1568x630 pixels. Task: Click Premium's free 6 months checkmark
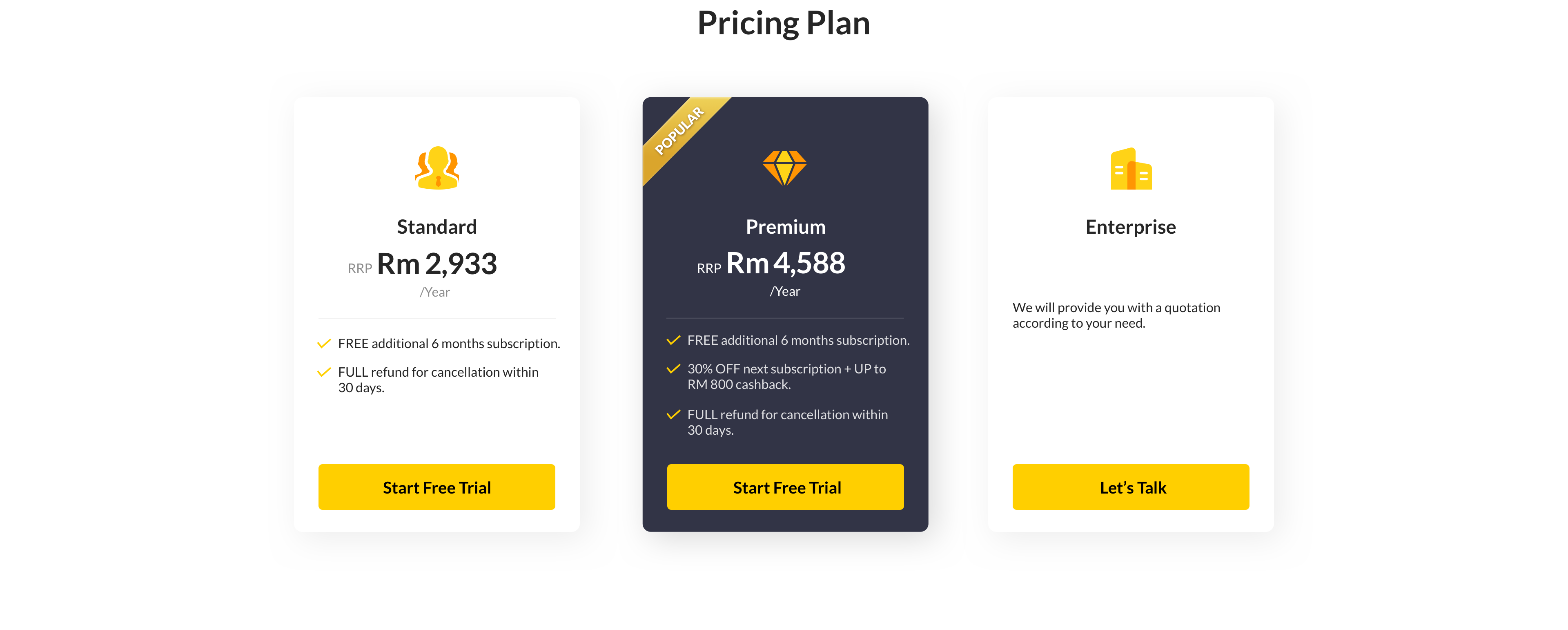coord(673,341)
